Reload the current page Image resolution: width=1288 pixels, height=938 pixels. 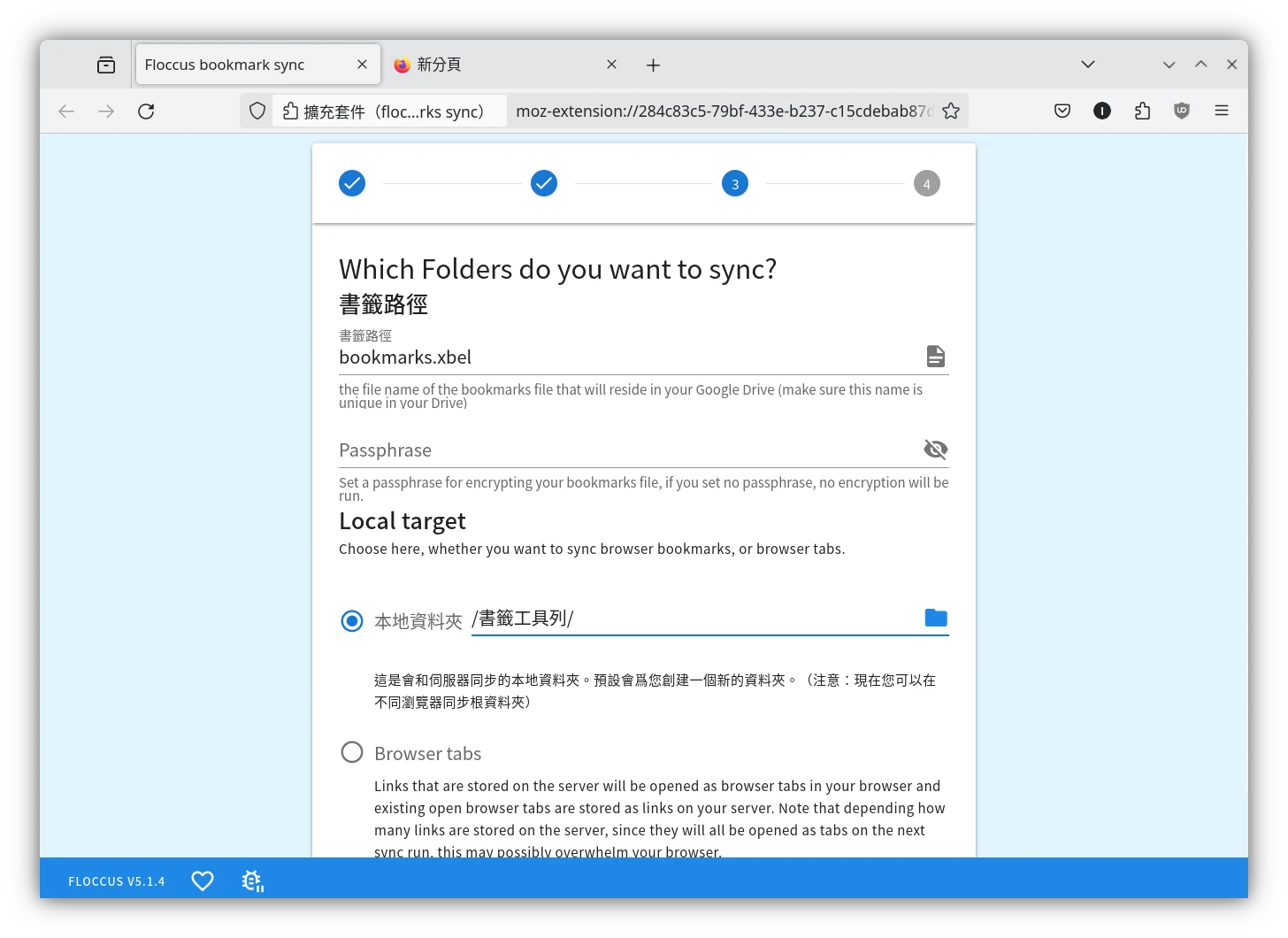(x=146, y=111)
